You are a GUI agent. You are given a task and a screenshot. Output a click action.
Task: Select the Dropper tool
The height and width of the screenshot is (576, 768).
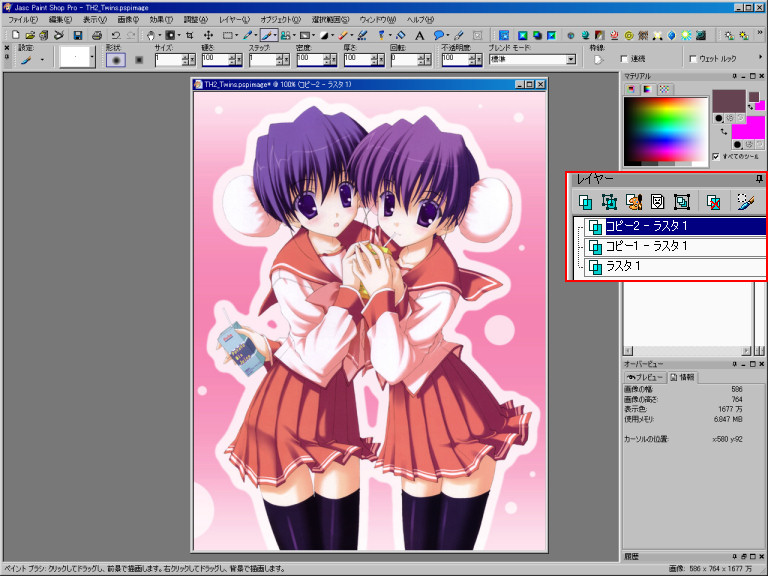[247, 35]
